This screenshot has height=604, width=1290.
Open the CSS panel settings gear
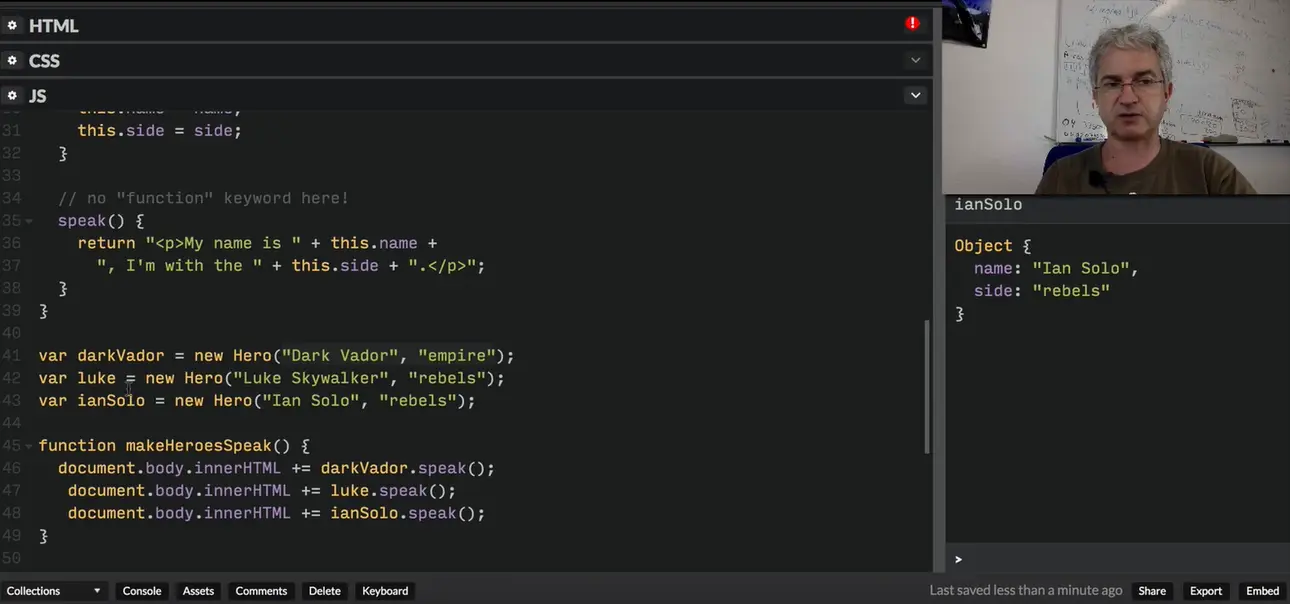click(12, 60)
